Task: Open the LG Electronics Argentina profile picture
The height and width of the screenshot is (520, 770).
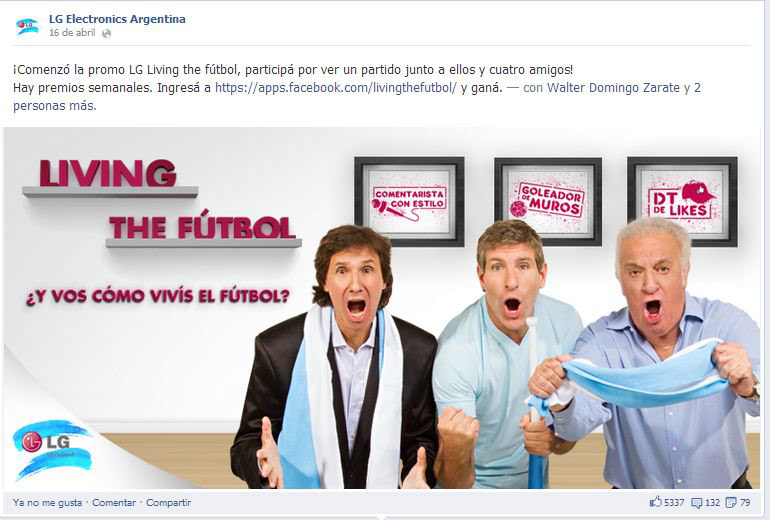Action: point(27,25)
